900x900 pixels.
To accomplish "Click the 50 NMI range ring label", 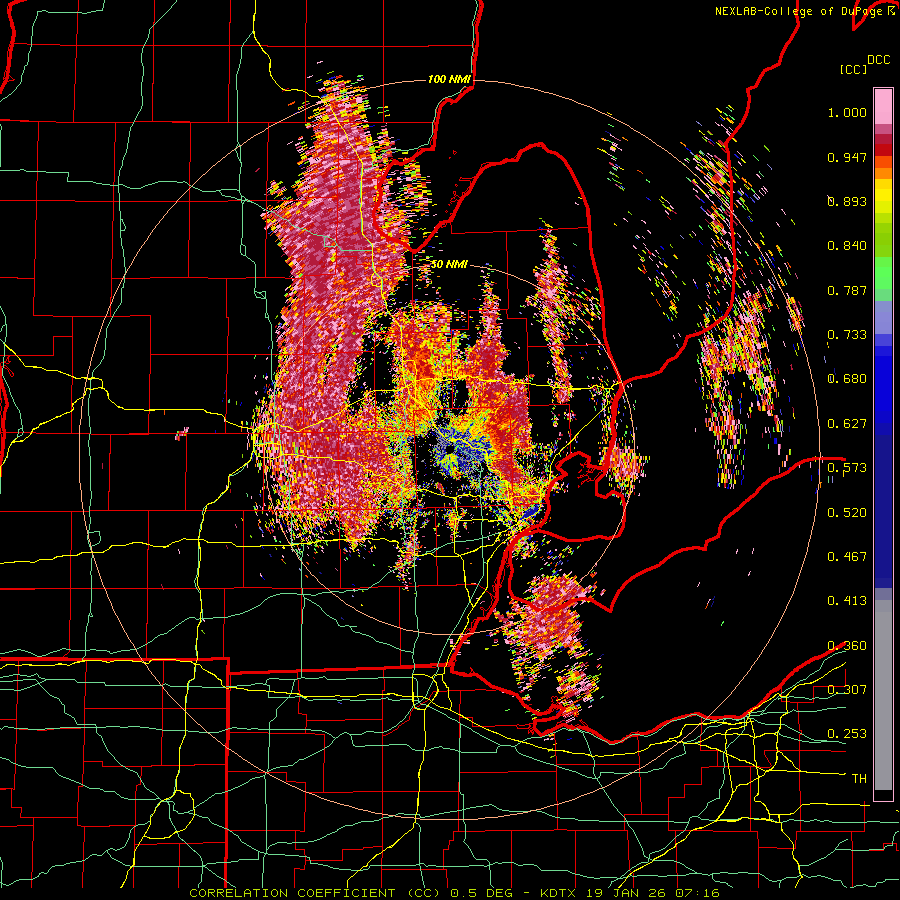I will tap(449, 264).
